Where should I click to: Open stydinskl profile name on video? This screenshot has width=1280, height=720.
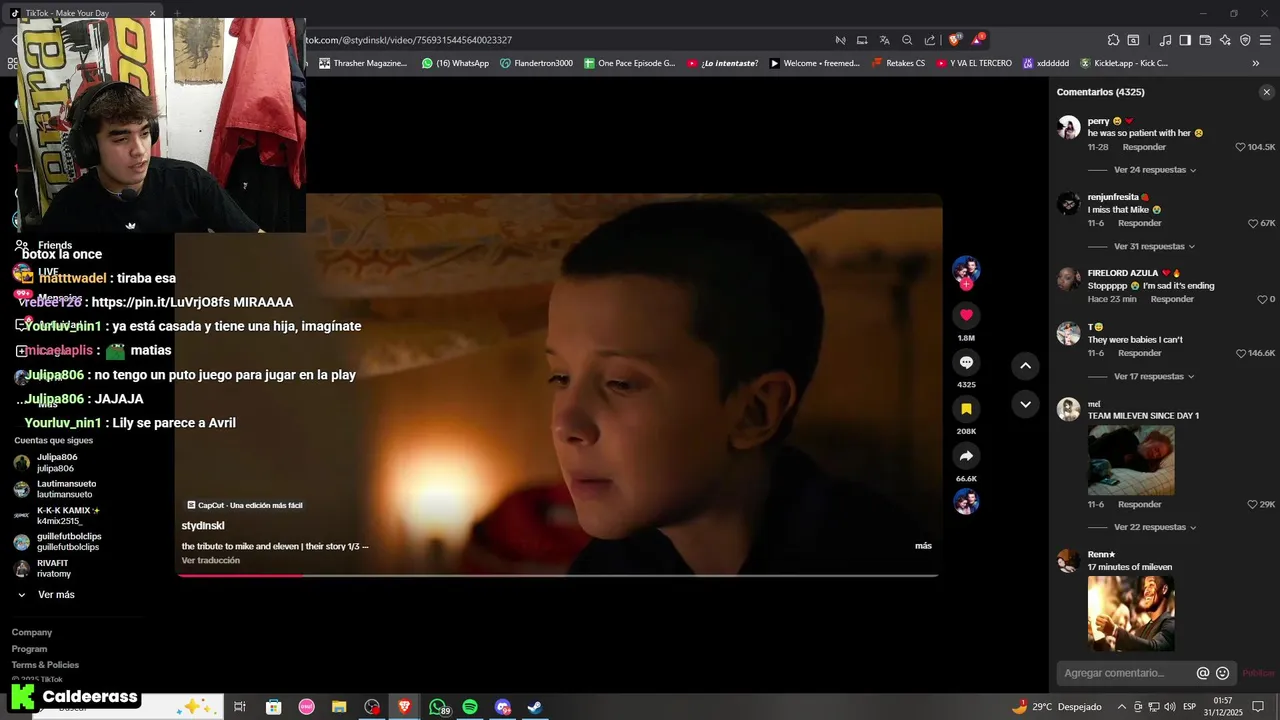(x=203, y=526)
